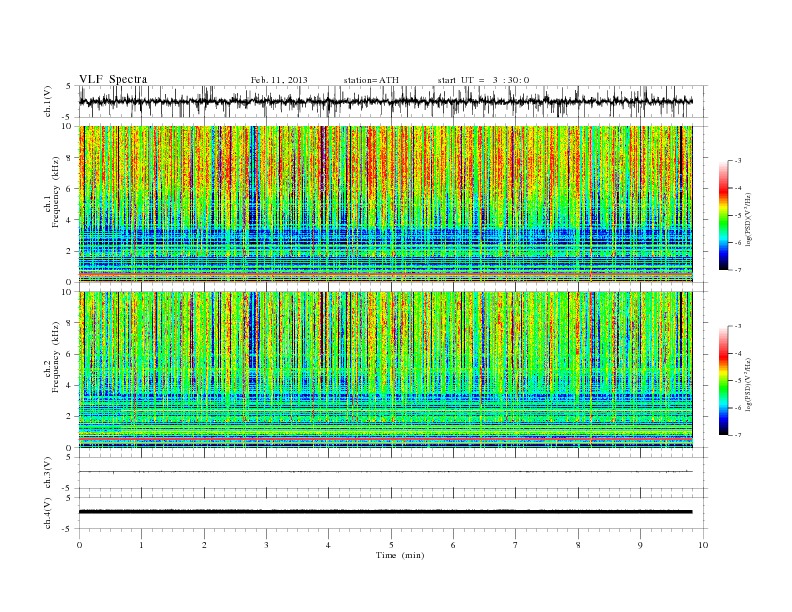This screenshot has width=792, height=612.
Task: Click the "ch.3(V)" axis label
Action: (x=48, y=473)
